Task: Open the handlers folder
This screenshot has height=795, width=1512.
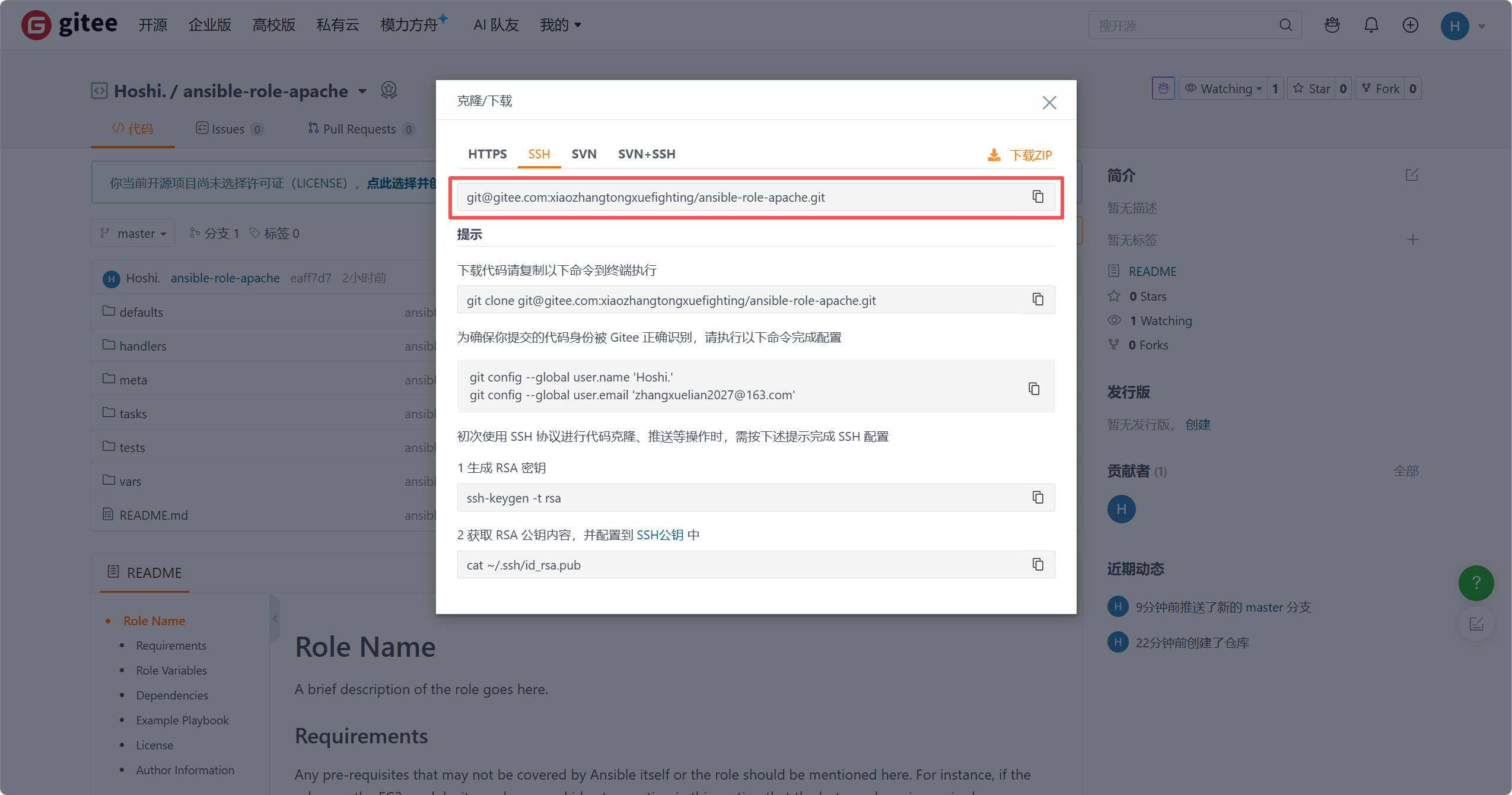Action: point(143,346)
